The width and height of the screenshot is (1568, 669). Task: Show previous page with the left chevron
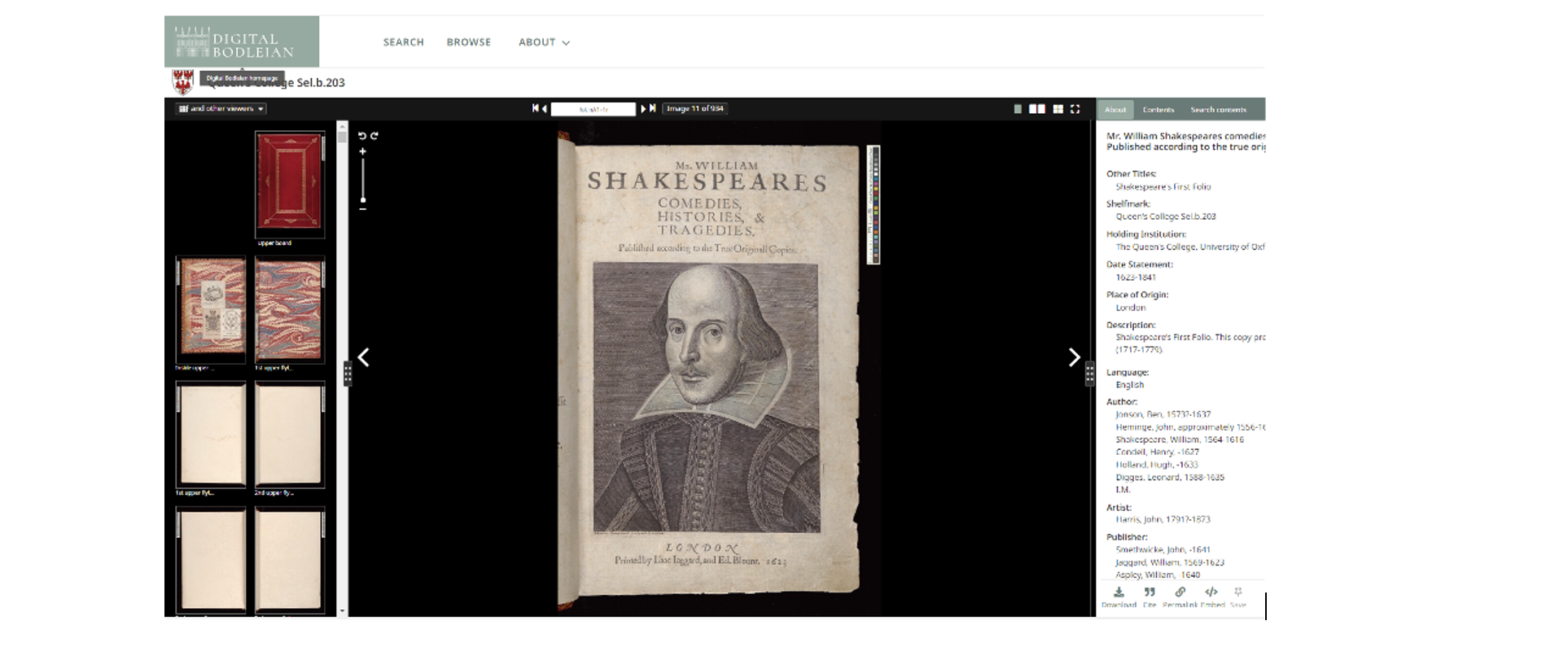point(364,357)
